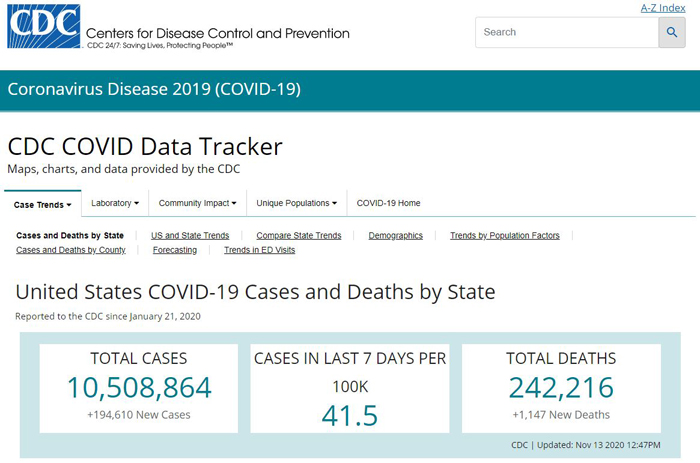Open US and State Trends link
The image size is (700, 463).
(190, 235)
